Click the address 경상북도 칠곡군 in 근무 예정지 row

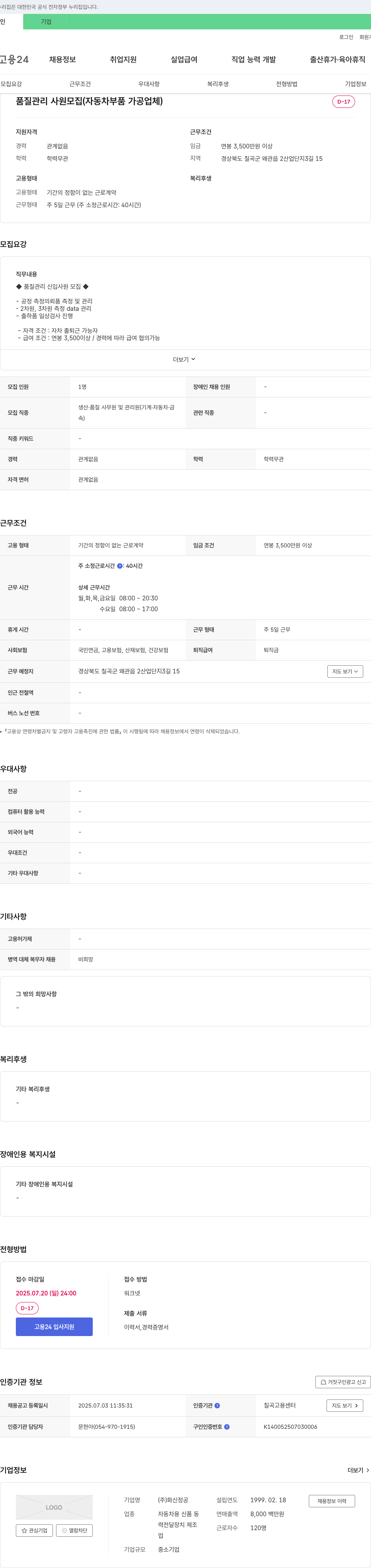click(129, 672)
